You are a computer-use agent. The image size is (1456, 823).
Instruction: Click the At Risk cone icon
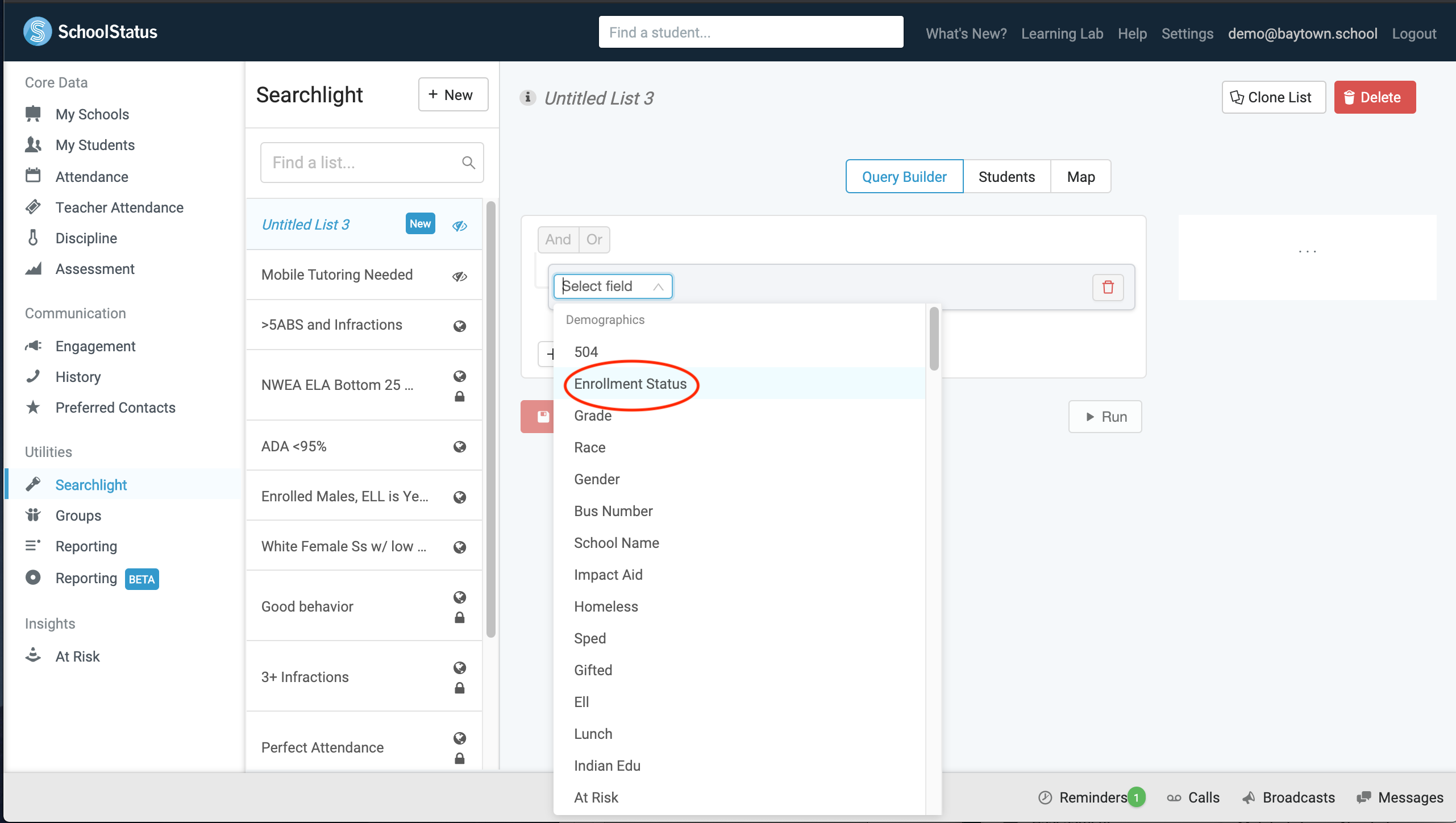click(33, 655)
